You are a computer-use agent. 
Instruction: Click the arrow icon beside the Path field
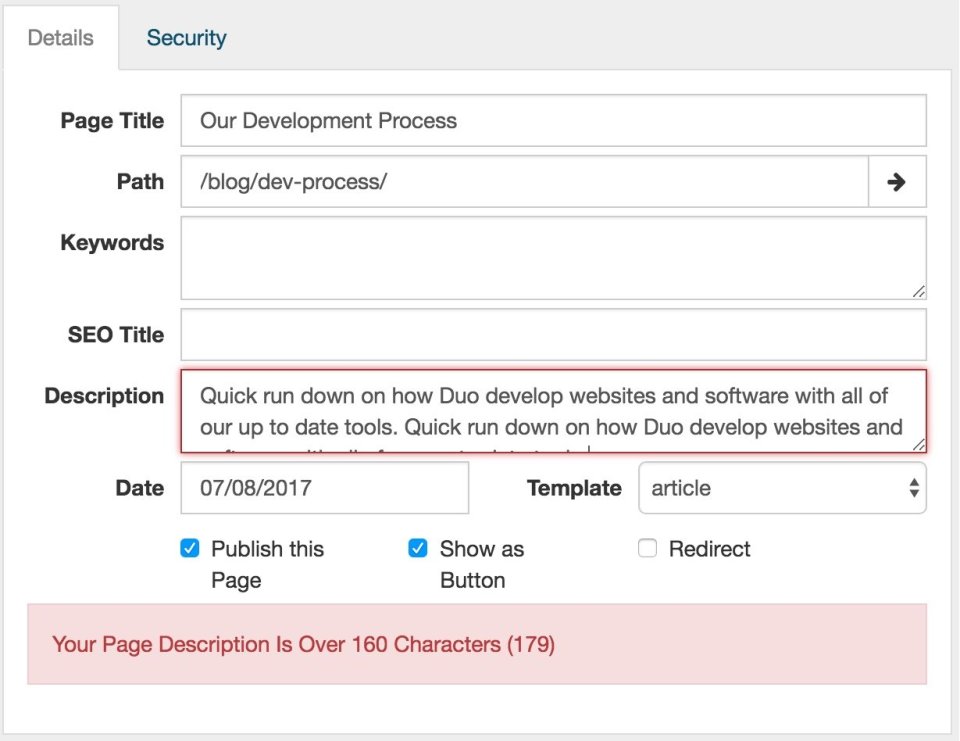(x=898, y=181)
